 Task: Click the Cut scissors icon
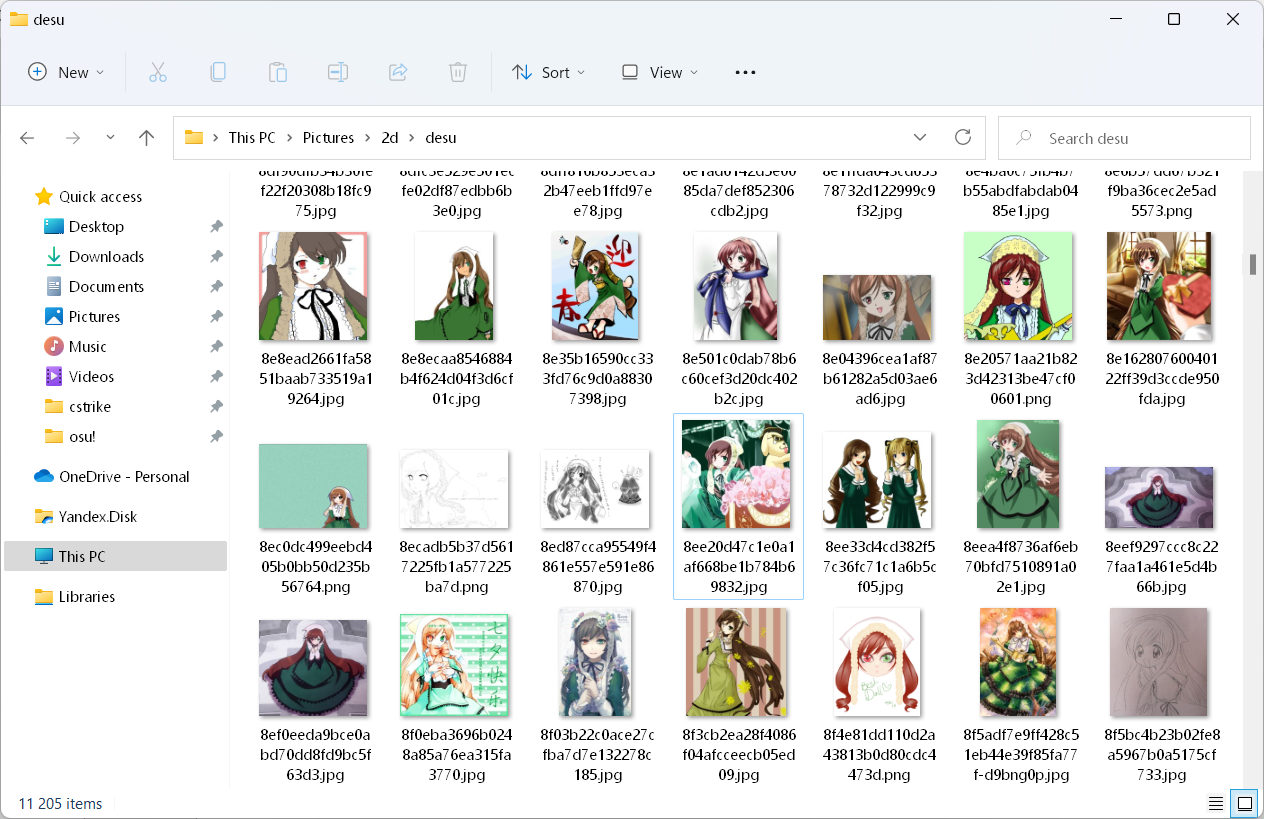158,72
